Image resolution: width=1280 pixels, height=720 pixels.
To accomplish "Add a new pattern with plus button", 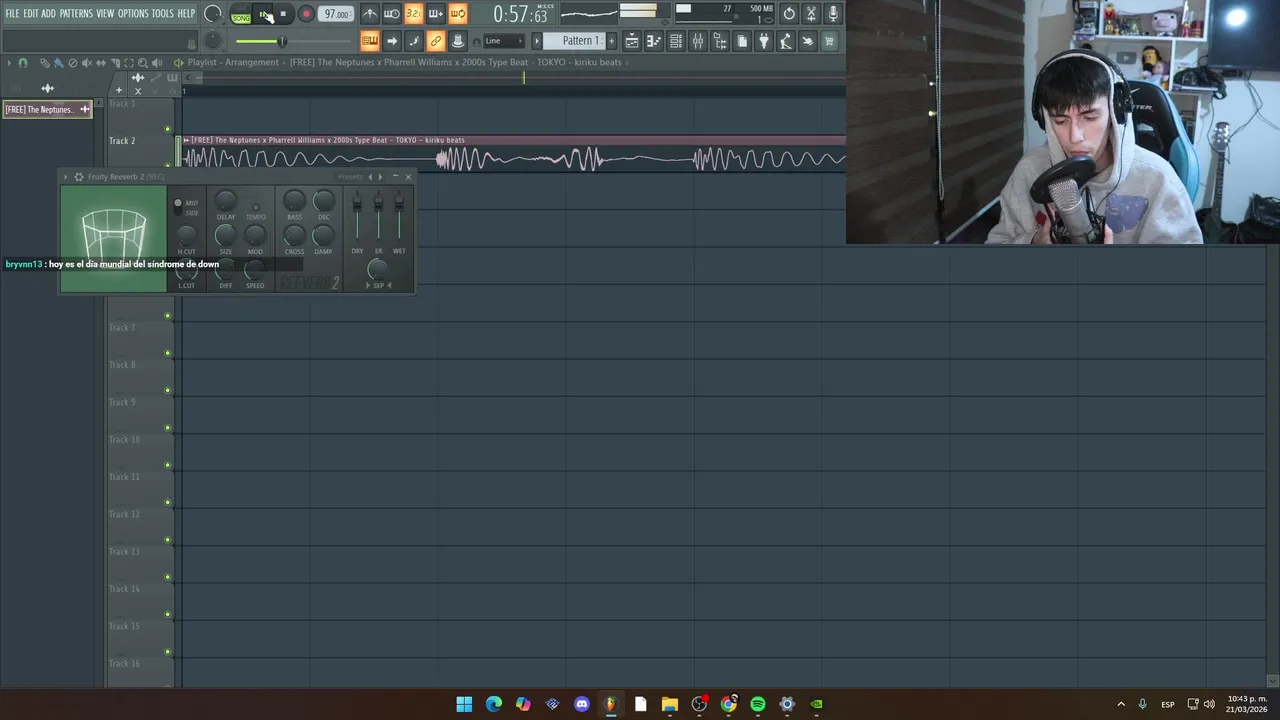I will (612, 41).
